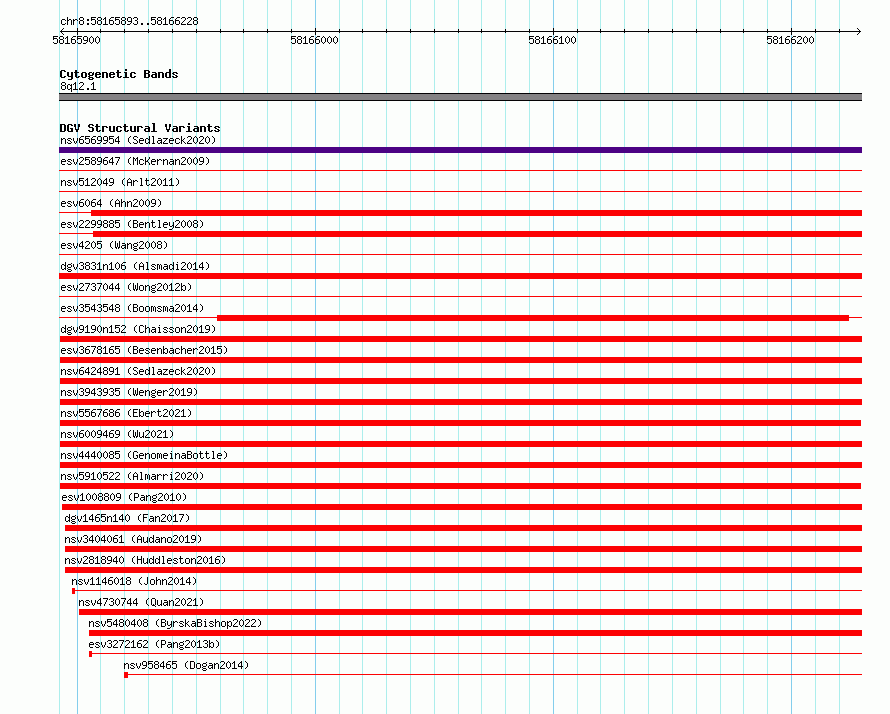The image size is (890, 714).
Task: Open variant nsv2818940 (Huddleston2016)
Action: point(145,560)
